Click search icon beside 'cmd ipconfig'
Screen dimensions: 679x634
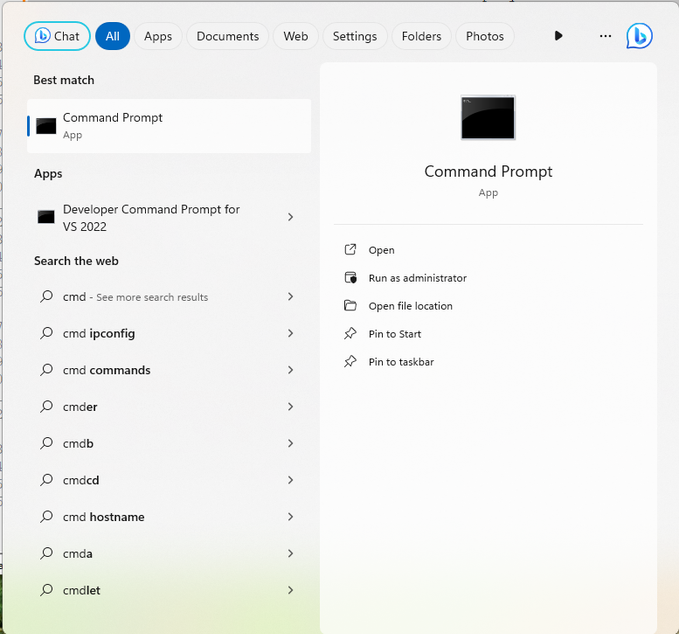tap(46, 333)
